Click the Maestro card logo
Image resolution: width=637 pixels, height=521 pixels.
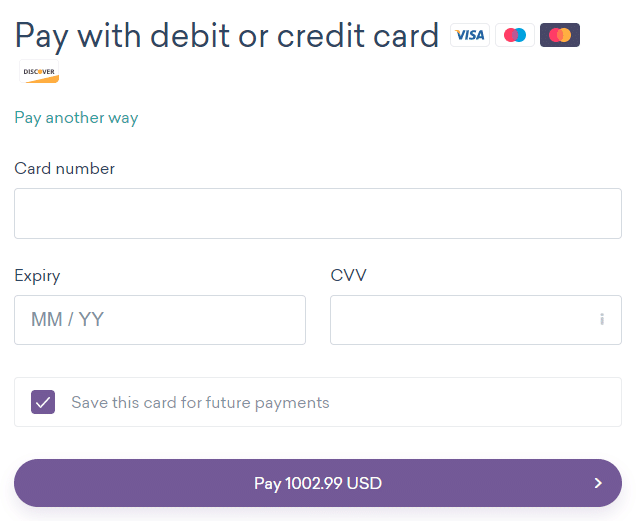(x=515, y=35)
